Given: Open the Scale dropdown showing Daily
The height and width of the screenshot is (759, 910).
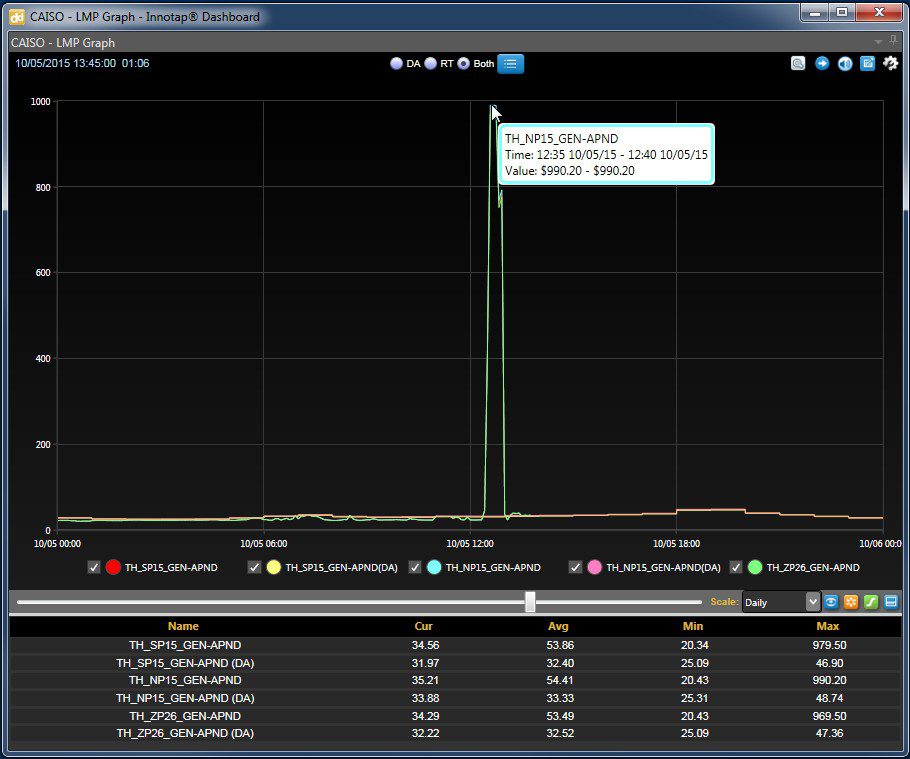Looking at the screenshot, I should [x=781, y=602].
